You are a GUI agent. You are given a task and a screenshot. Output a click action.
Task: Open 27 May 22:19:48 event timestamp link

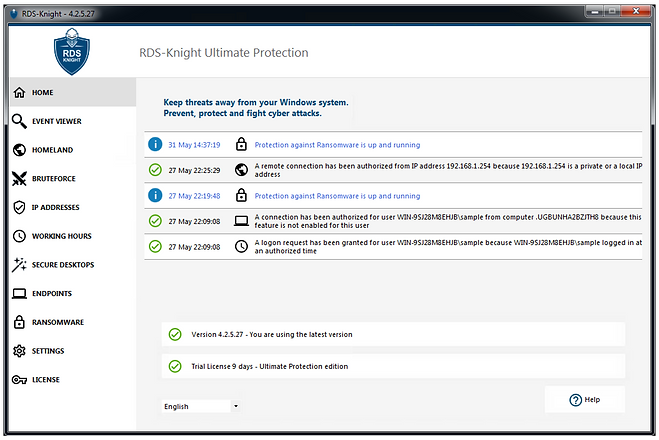tap(194, 196)
